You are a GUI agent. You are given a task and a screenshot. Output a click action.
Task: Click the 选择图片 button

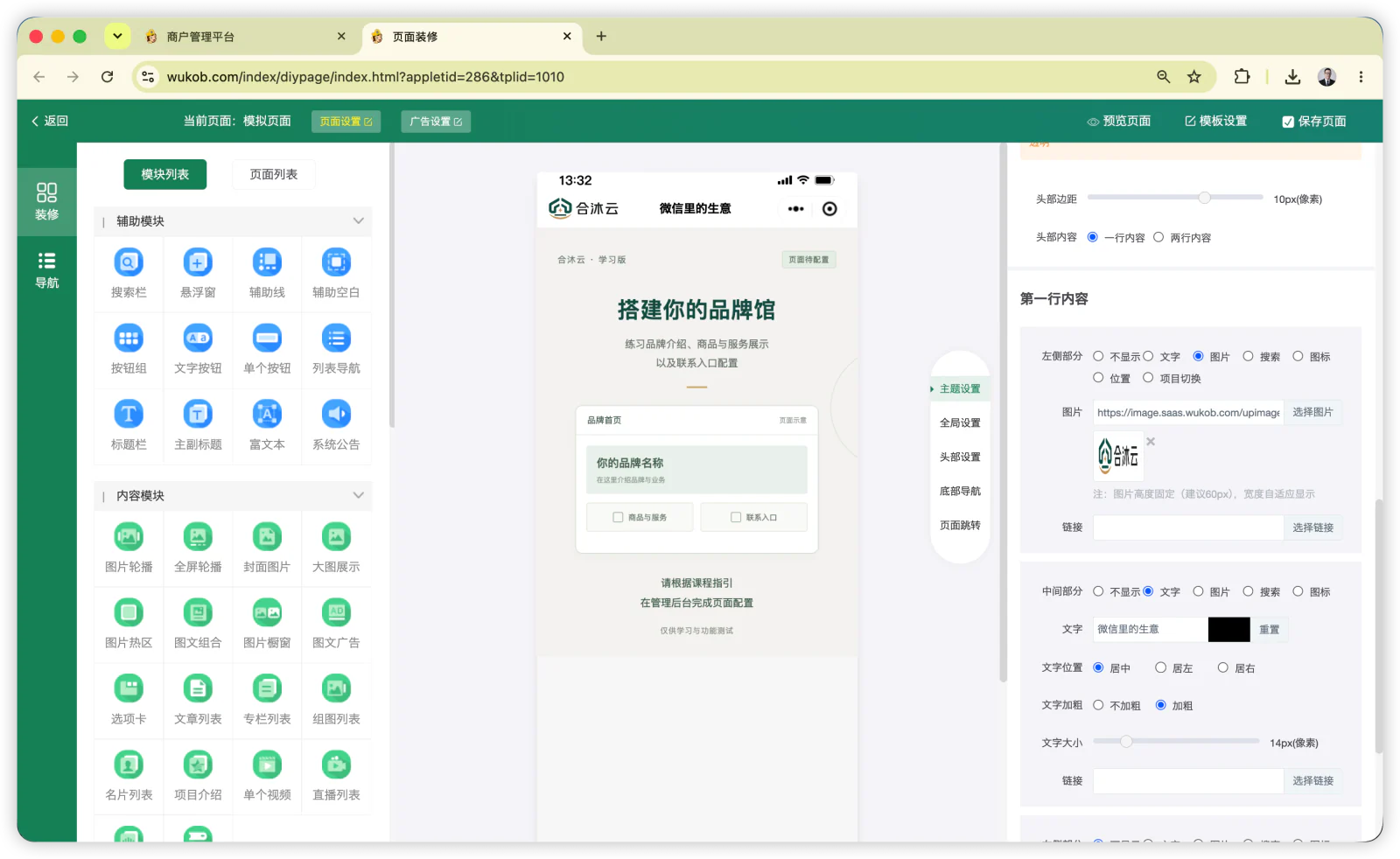click(x=1312, y=412)
